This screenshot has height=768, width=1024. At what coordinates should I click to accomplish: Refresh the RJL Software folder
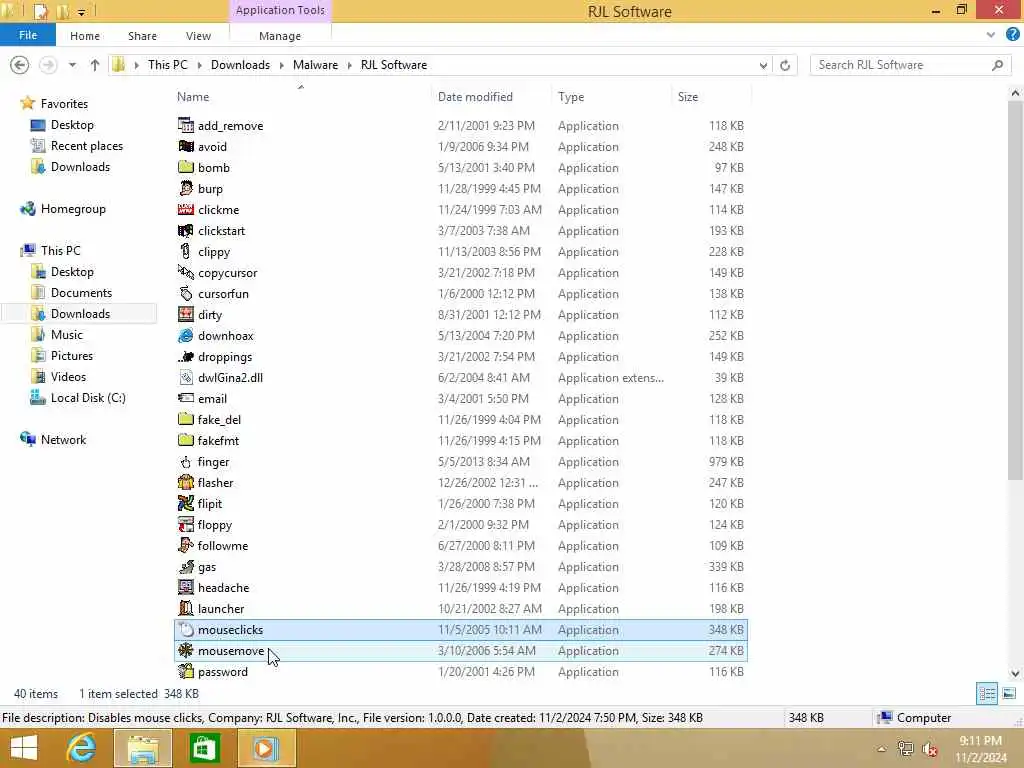point(785,65)
